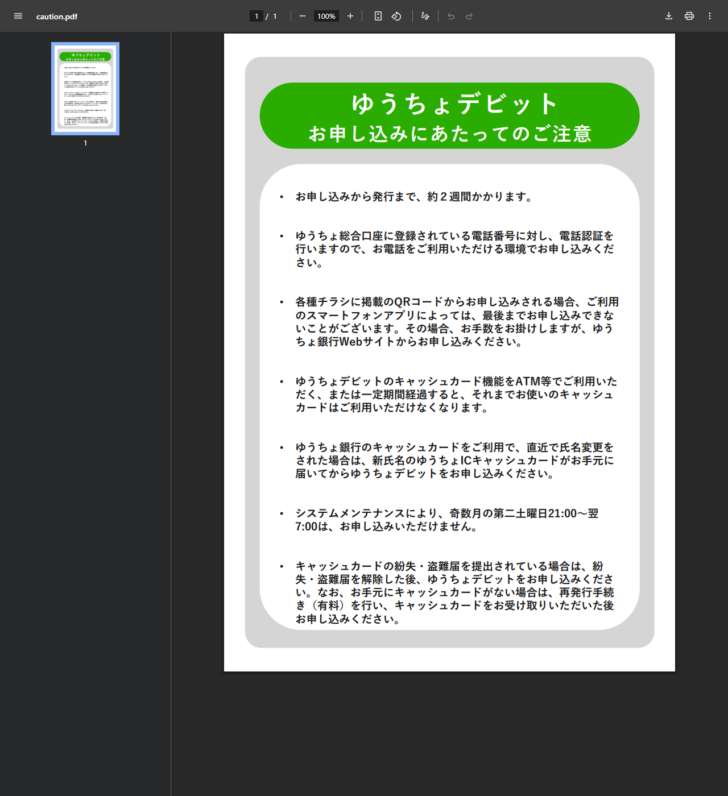Zoom in with the plus icon
The image size is (728, 796).
click(x=350, y=16)
